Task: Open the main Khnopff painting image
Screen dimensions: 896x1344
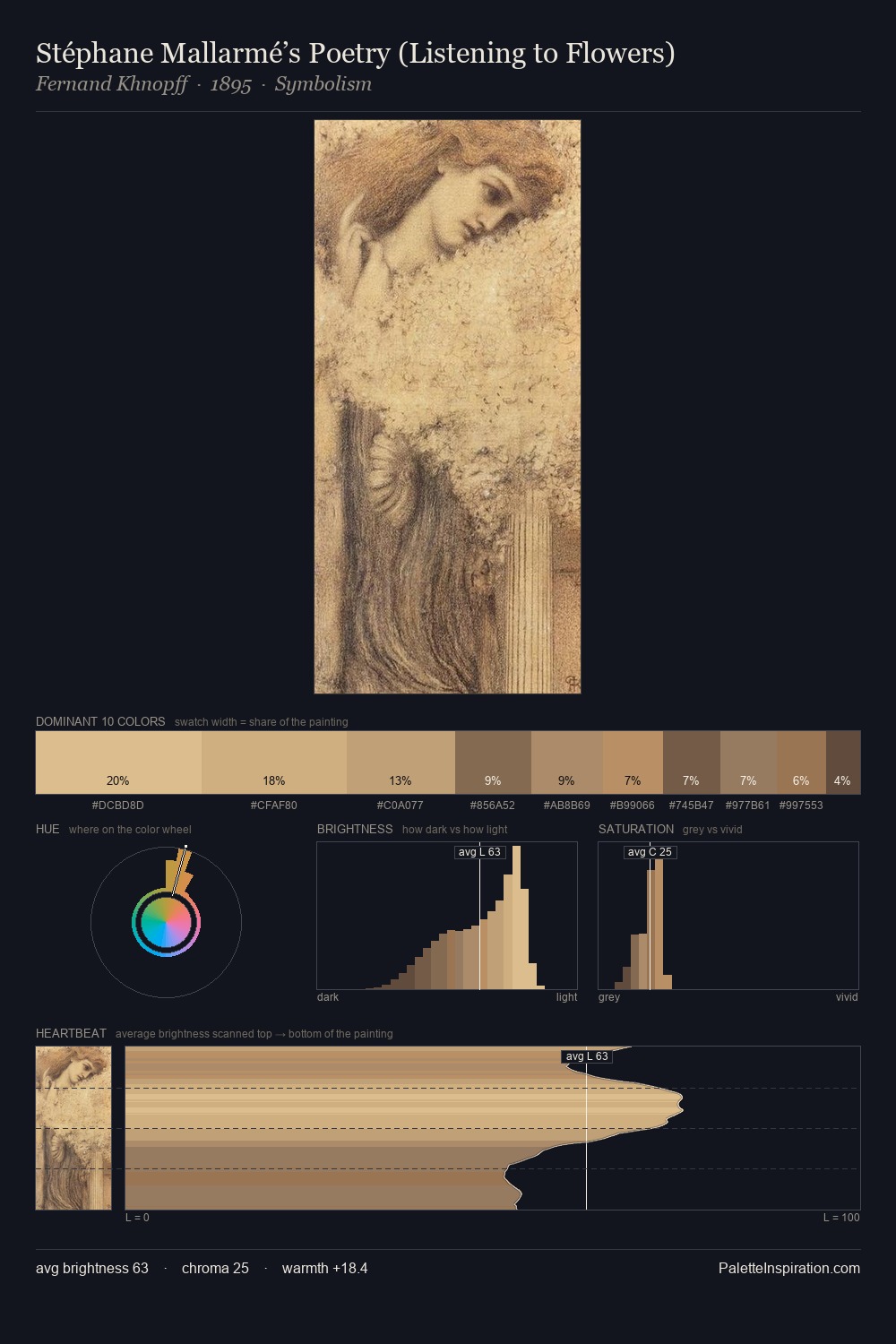Action: [x=447, y=407]
